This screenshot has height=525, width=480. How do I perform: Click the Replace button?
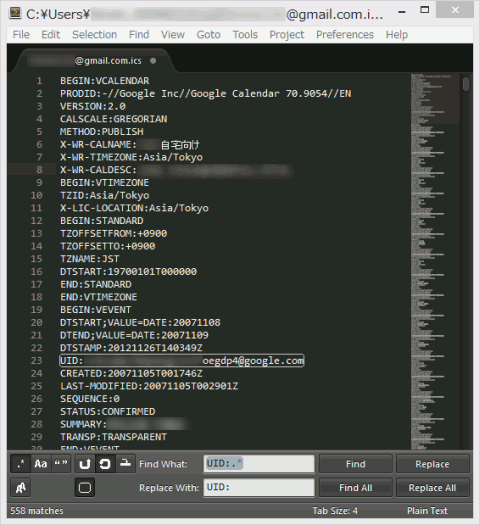coord(432,464)
